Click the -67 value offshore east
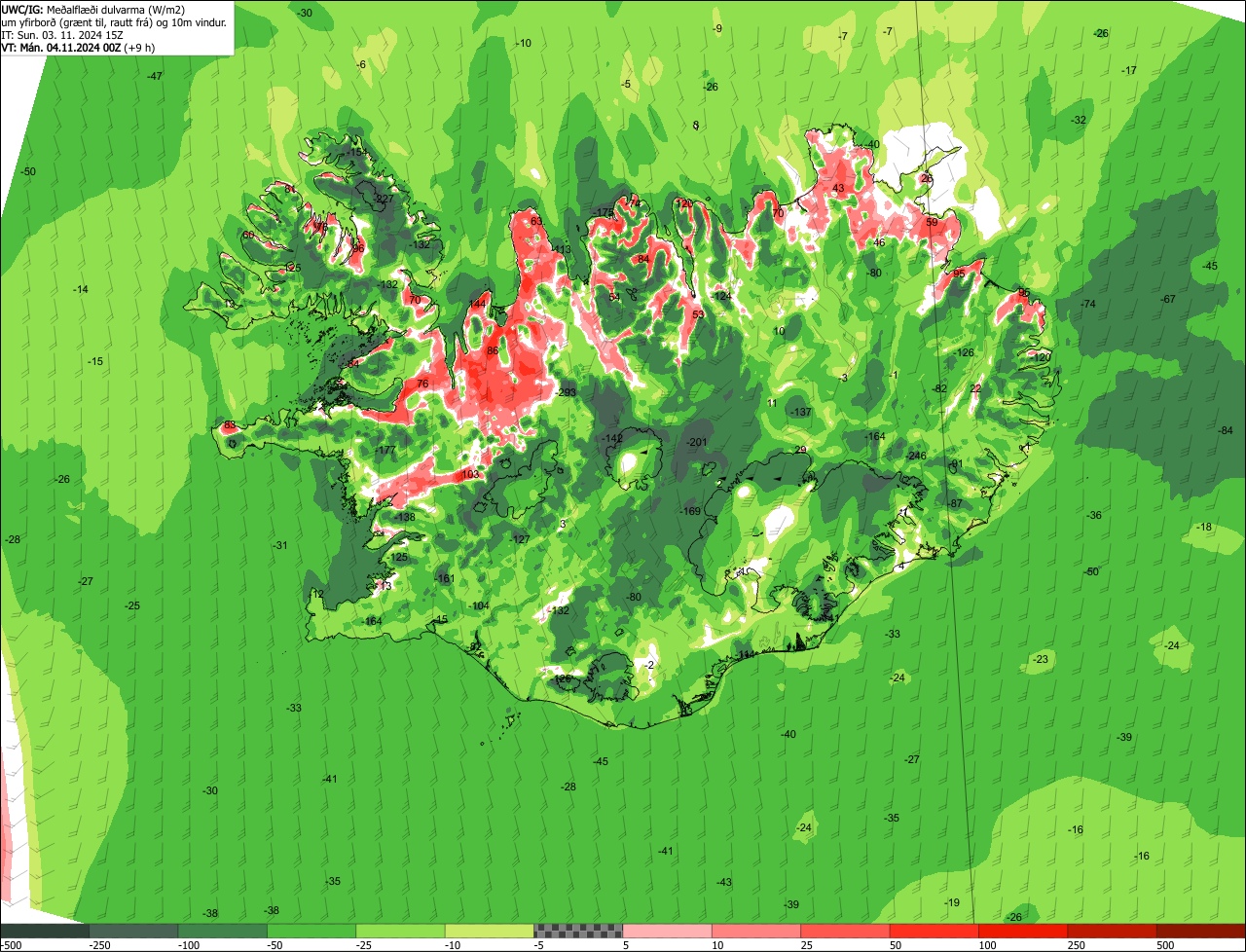The height and width of the screenshot is (952, 1246). (1168, 299)
